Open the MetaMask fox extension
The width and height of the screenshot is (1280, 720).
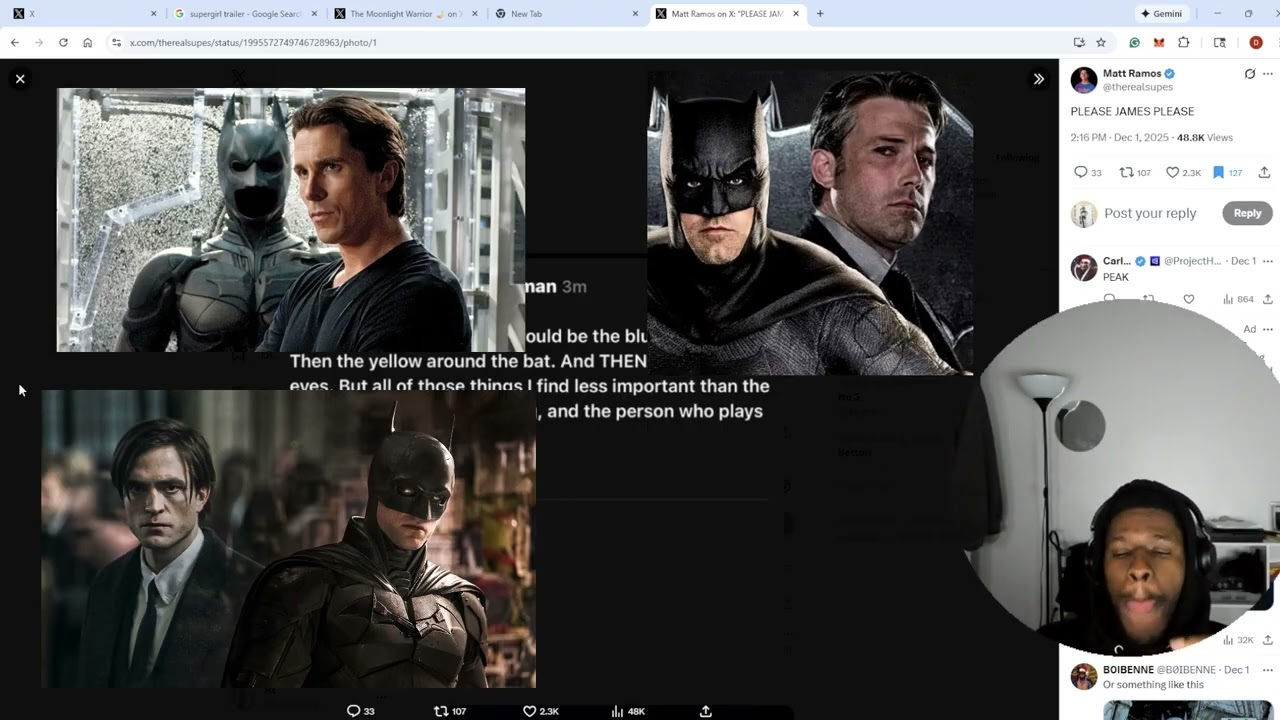(x=1158, y=43)
